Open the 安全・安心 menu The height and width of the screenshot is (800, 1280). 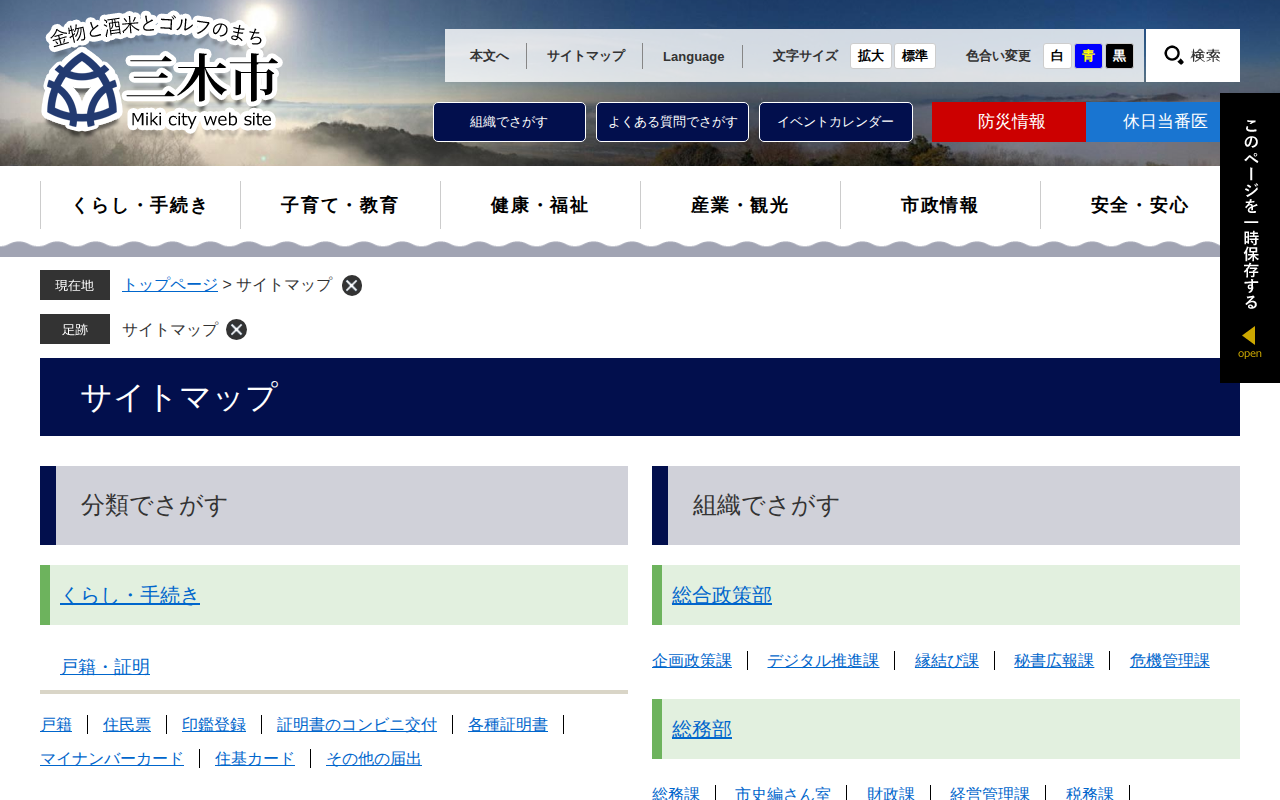pos(1140,205)
